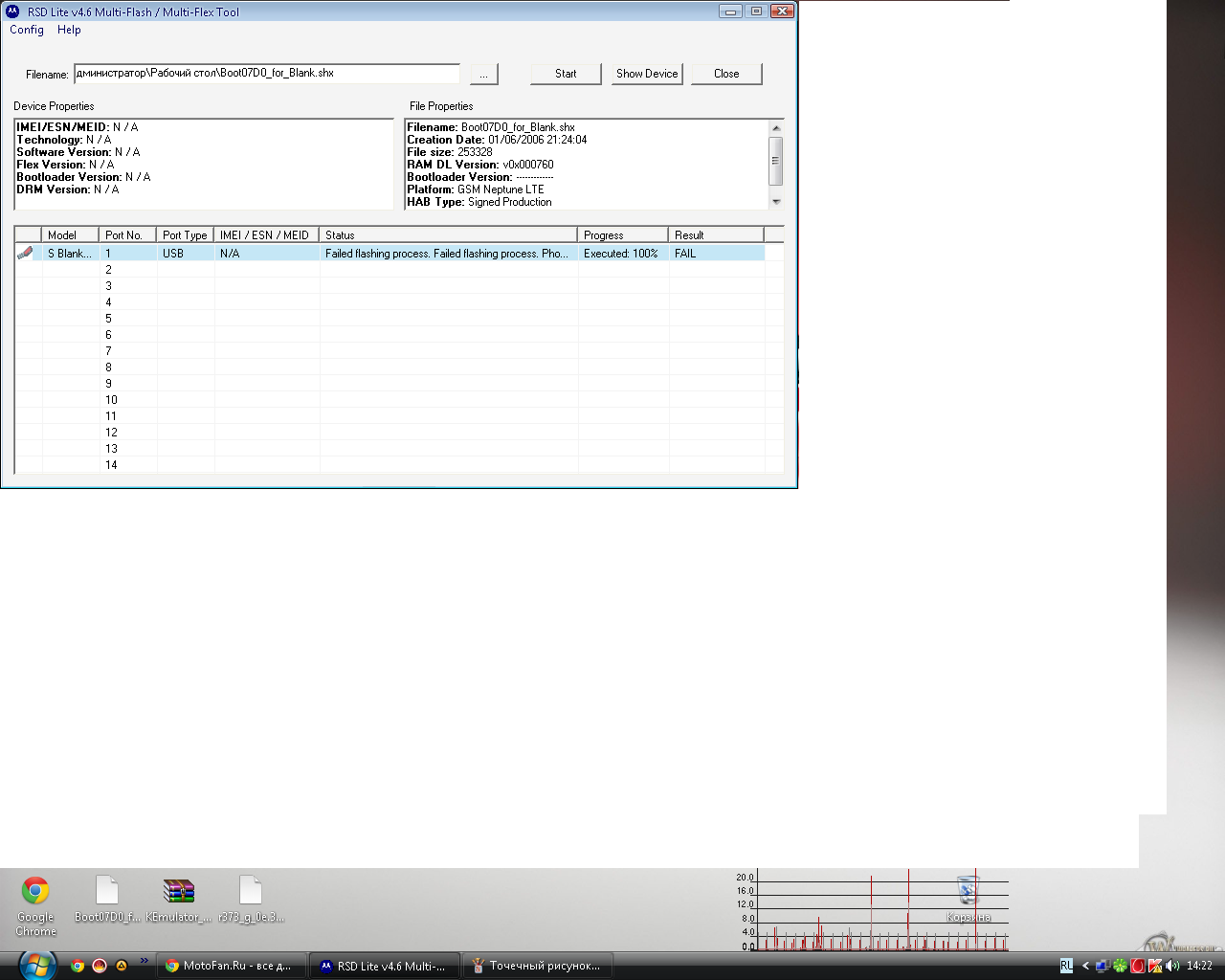Click the Port Type column header

185,234
